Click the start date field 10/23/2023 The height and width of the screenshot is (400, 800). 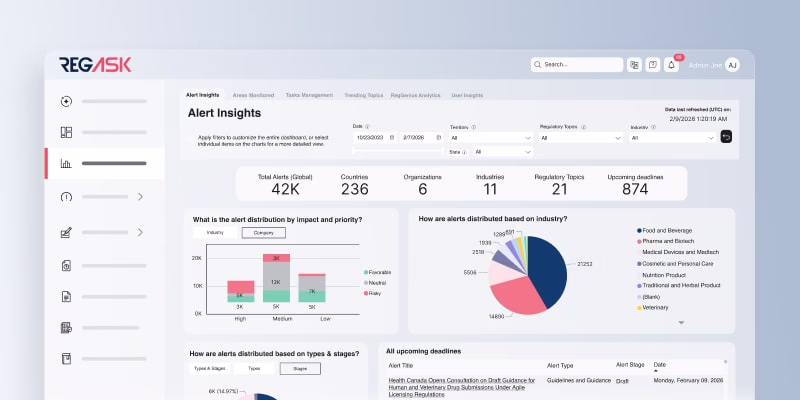click(375, 137)
